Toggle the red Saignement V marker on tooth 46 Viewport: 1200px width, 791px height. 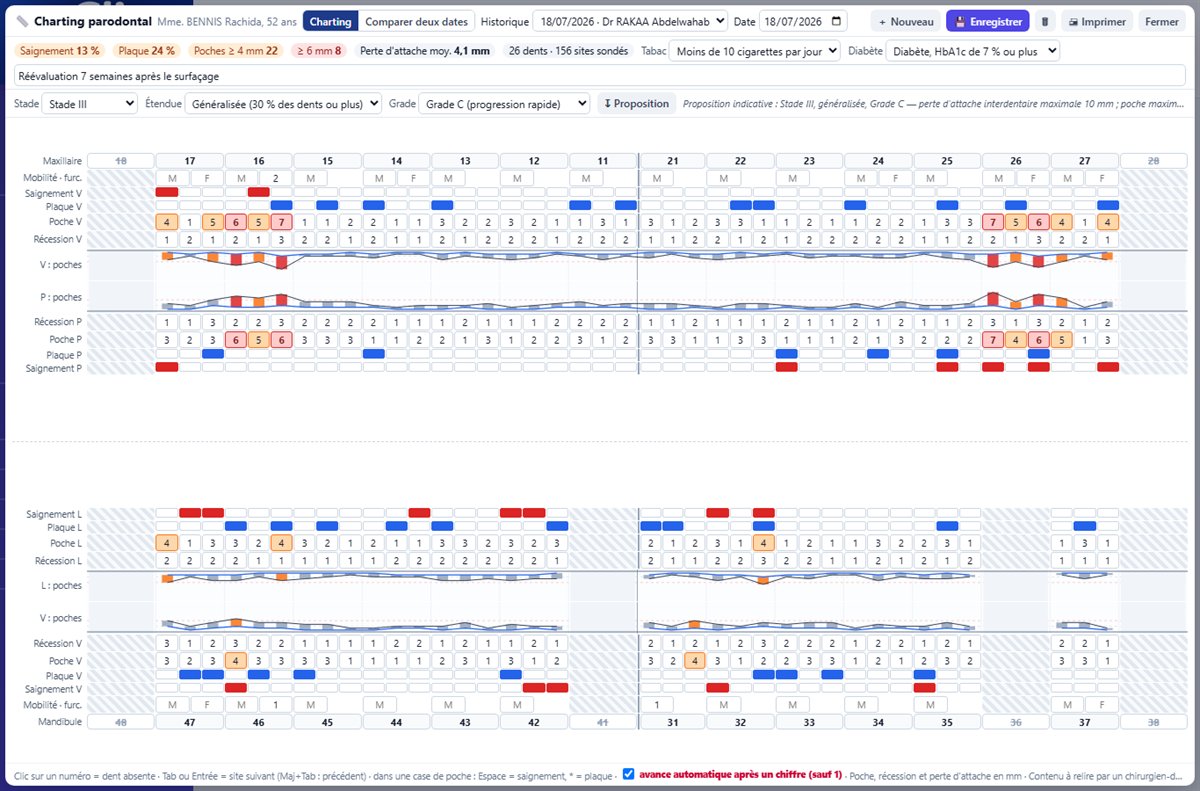click(236, 687)
